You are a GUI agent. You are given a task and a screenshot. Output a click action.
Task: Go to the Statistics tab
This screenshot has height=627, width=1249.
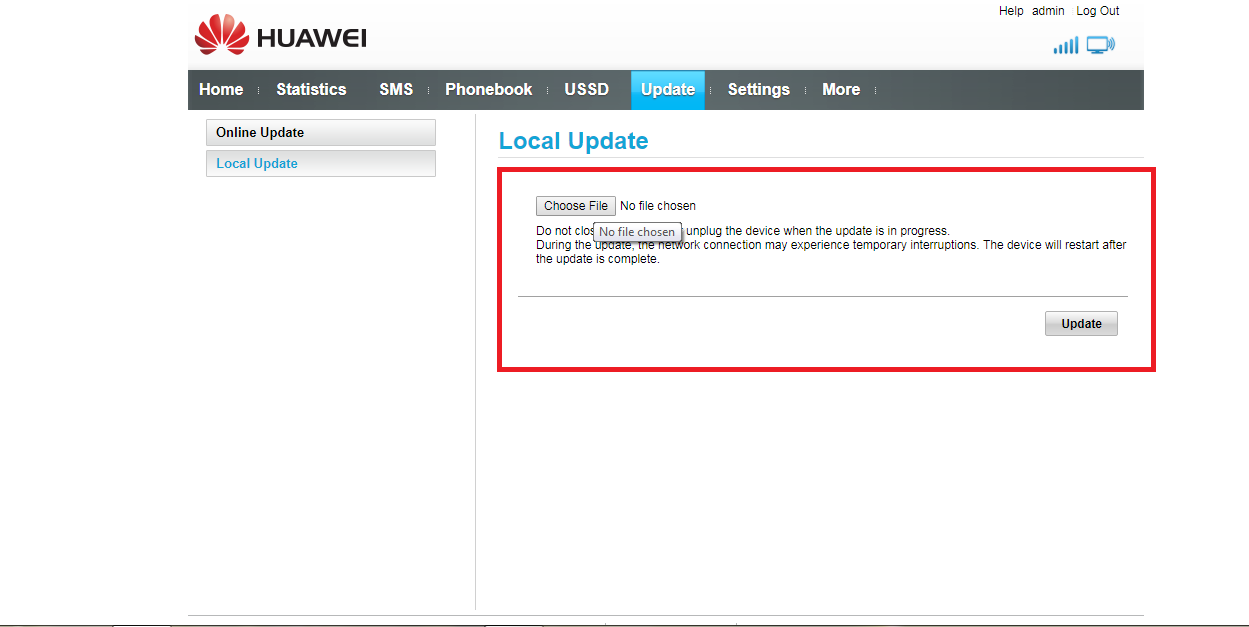pos(311,89)
